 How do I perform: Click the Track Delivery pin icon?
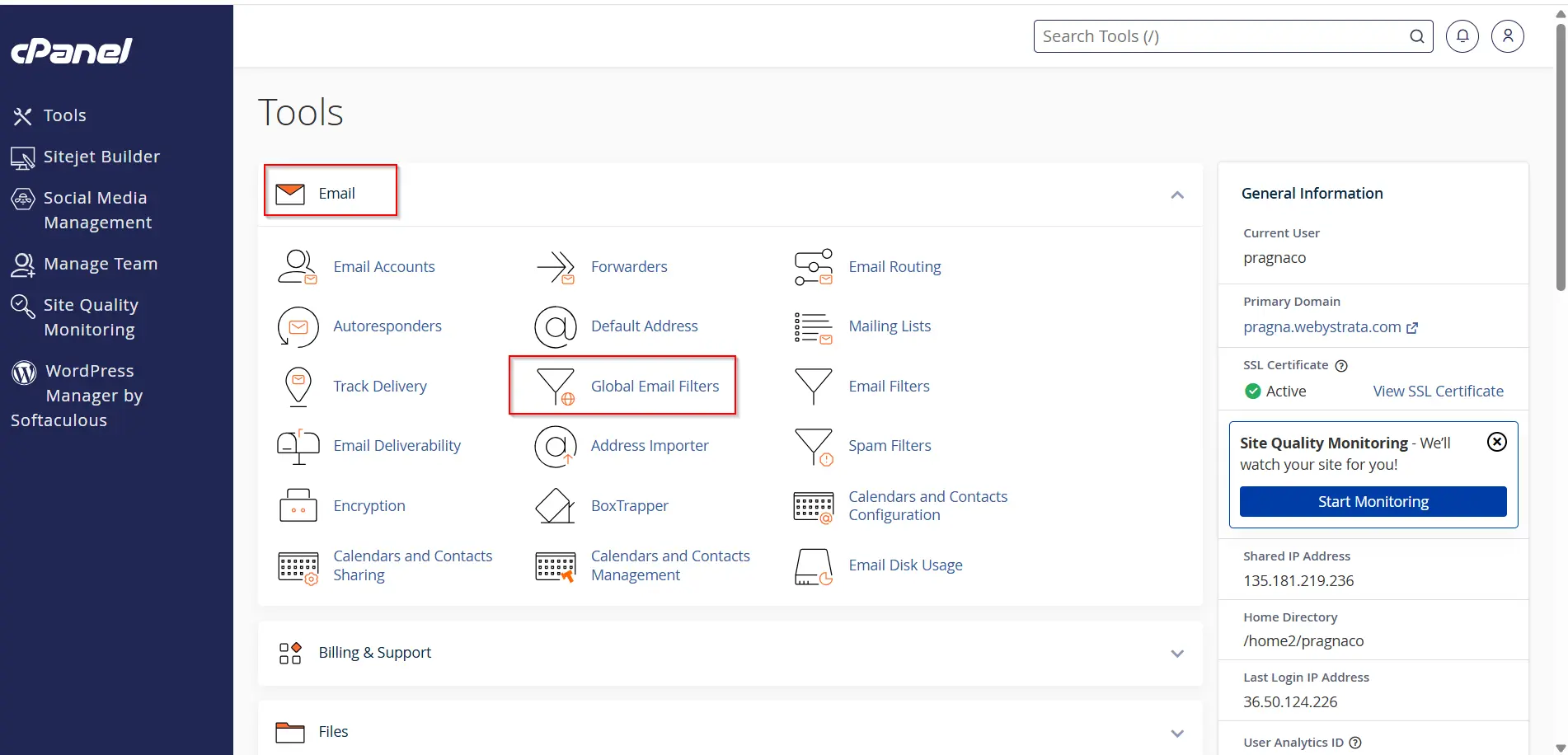click(x=298, y=387)
